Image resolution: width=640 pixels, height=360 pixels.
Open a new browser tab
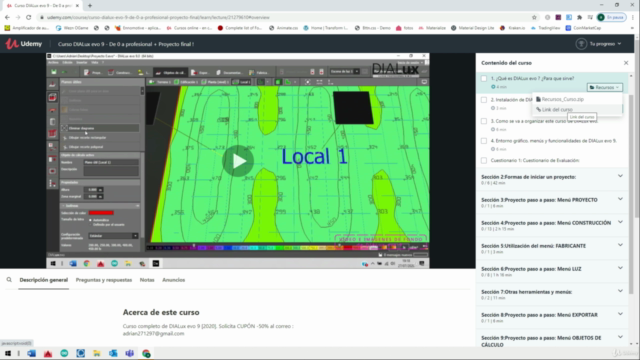click(x=90, y=6)
